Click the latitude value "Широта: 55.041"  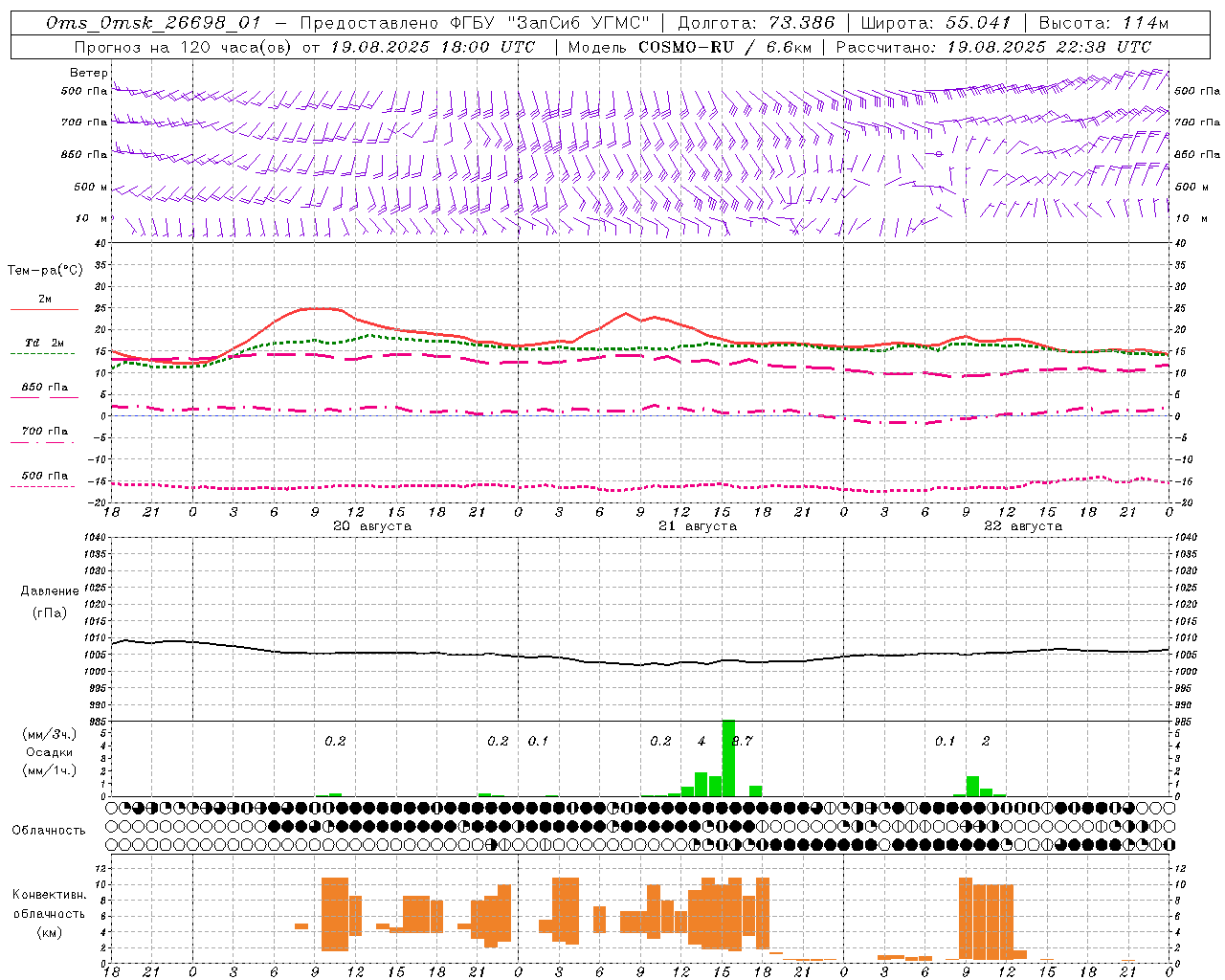coord(936,23)
